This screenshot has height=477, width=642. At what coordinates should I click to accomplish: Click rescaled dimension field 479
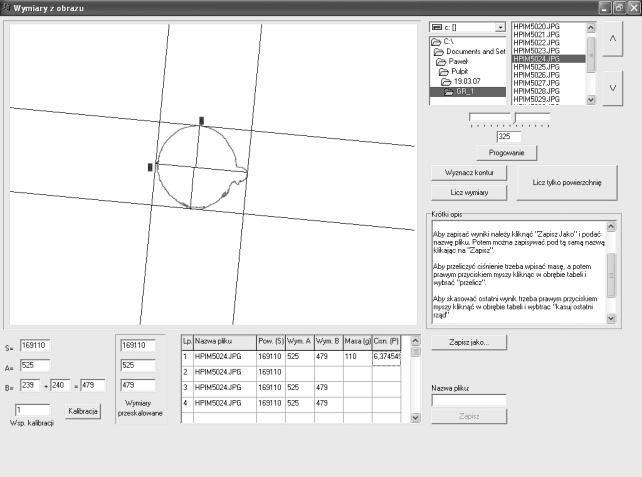[x=138, y=385]
